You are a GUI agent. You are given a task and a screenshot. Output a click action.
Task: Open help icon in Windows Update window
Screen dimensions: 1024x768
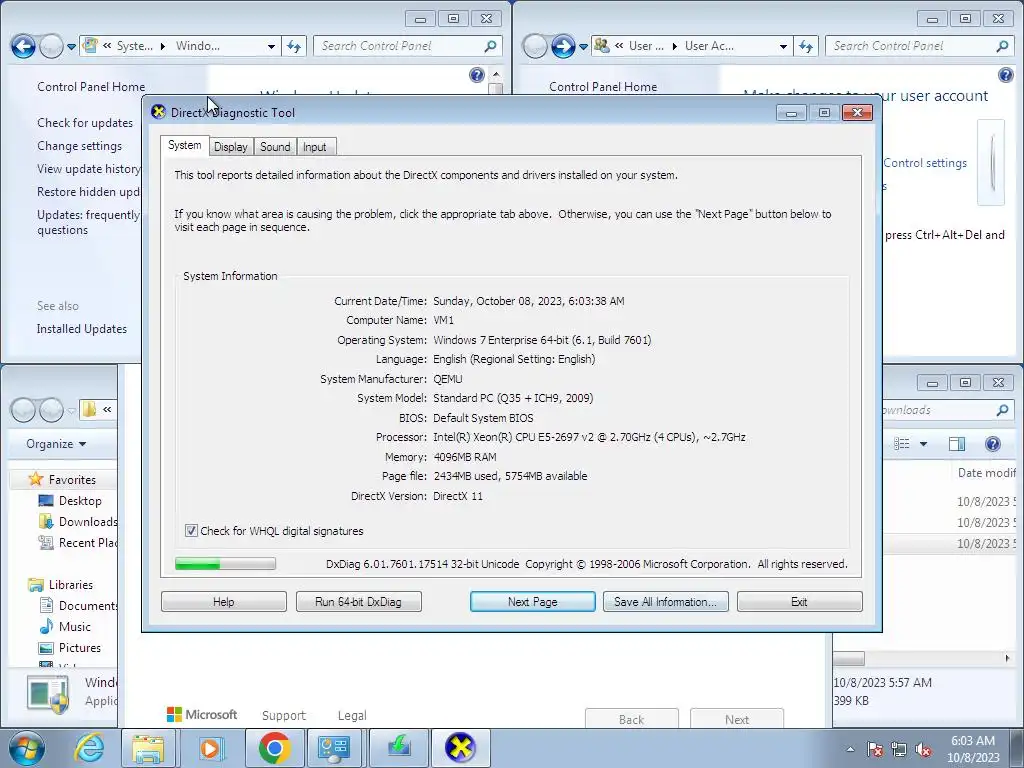tap(477, 74)
